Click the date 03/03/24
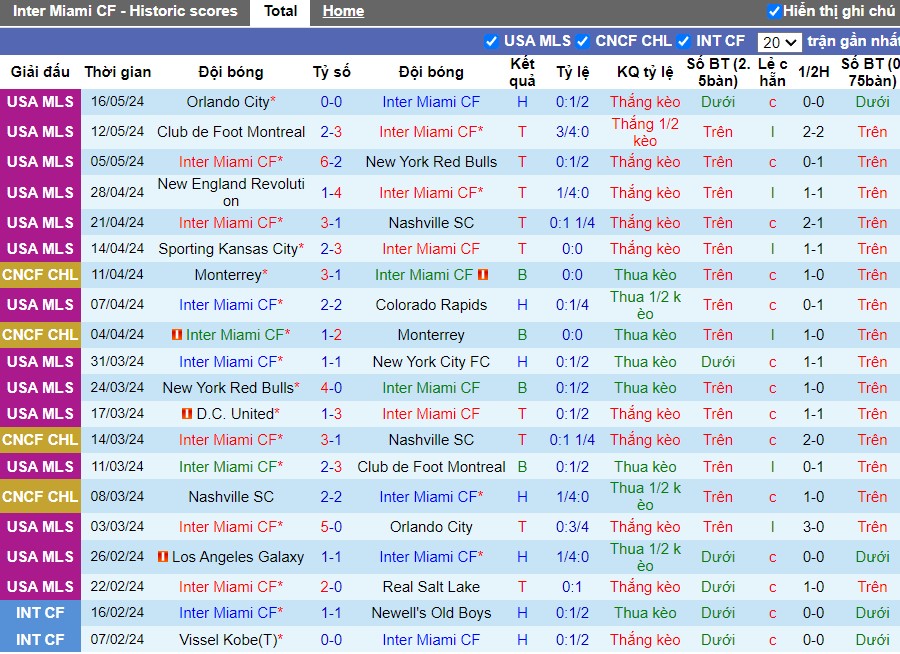The width and height of the screenshot is (900, 654). [x=117, y=527]
